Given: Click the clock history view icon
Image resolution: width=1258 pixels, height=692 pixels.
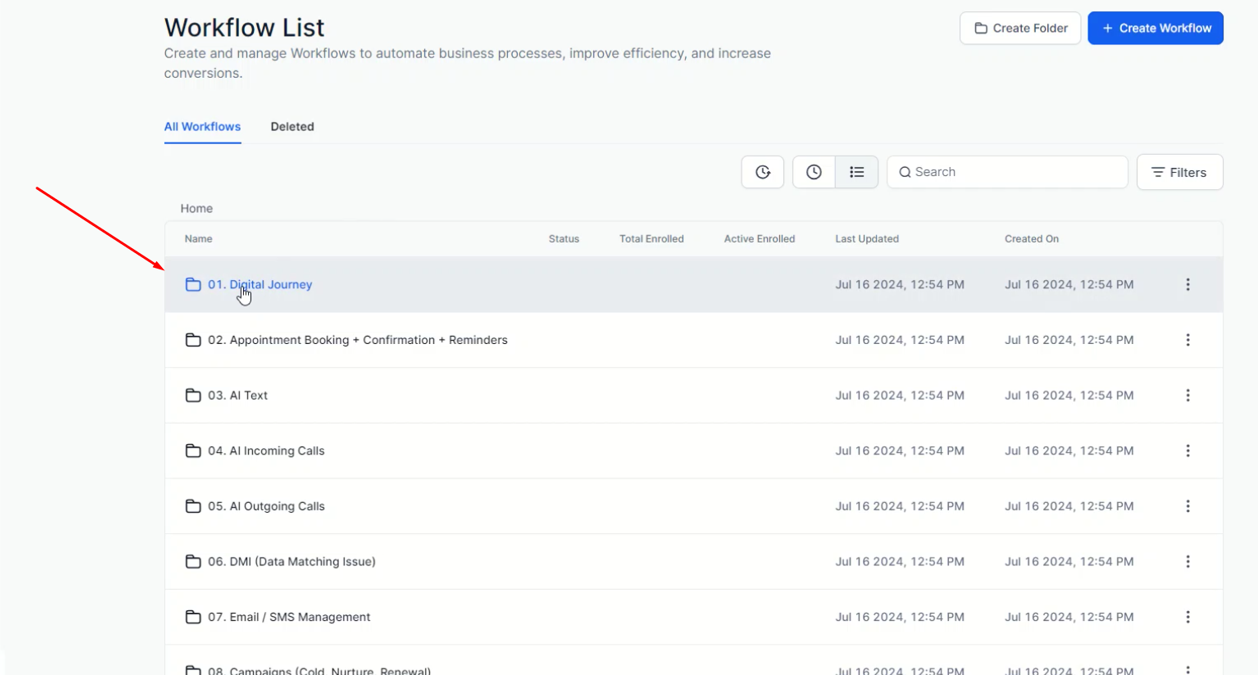Looking at the screenshot, I should [x=814, y=172].
